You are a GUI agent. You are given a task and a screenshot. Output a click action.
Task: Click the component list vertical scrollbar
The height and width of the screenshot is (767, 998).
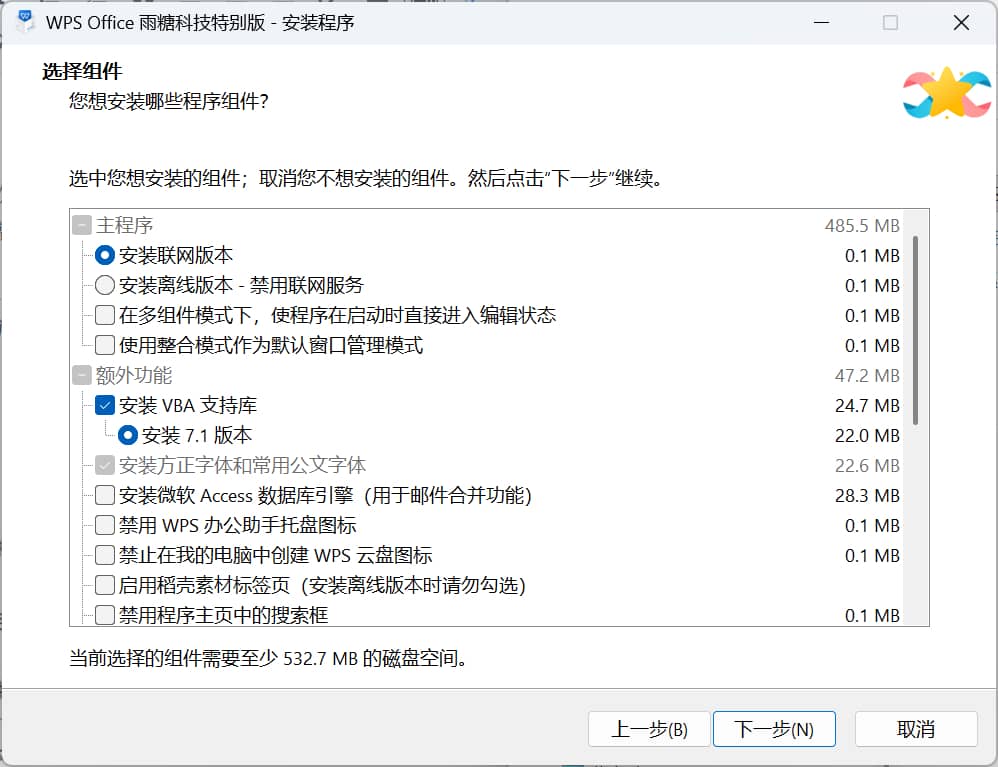pyautogui.click(x=915, y=330)
